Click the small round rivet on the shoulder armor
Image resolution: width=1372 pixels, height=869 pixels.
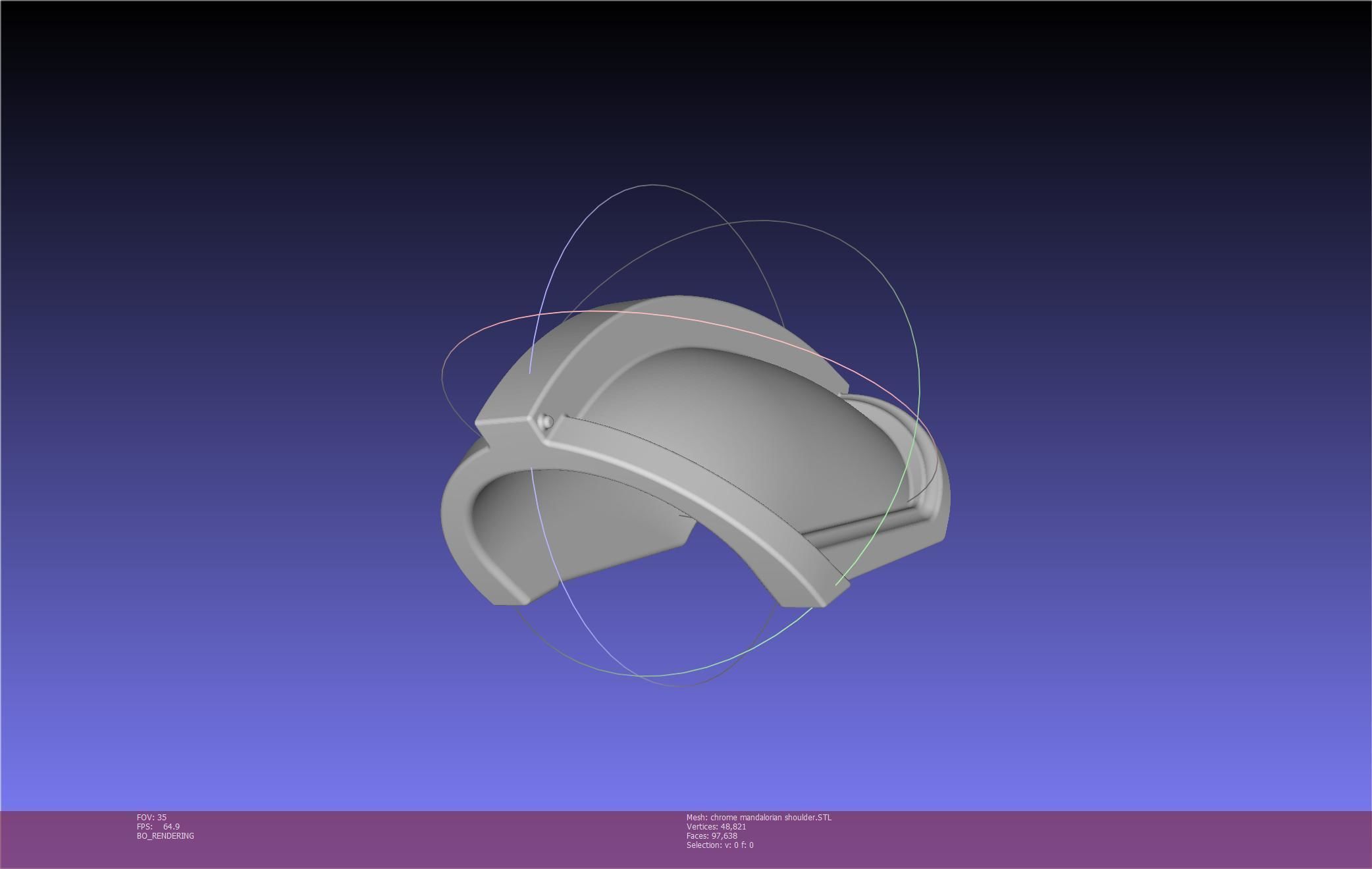tap(546, 421)
